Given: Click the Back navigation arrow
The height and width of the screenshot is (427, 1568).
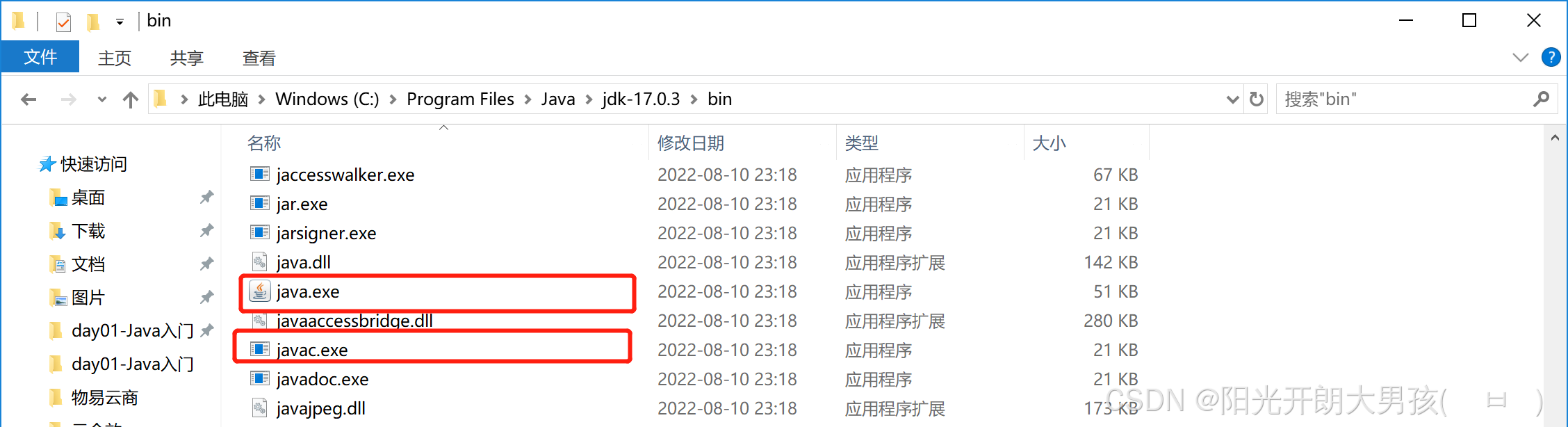Looking at the screenshot, I should pyautogui.click(x=28, y=99).
